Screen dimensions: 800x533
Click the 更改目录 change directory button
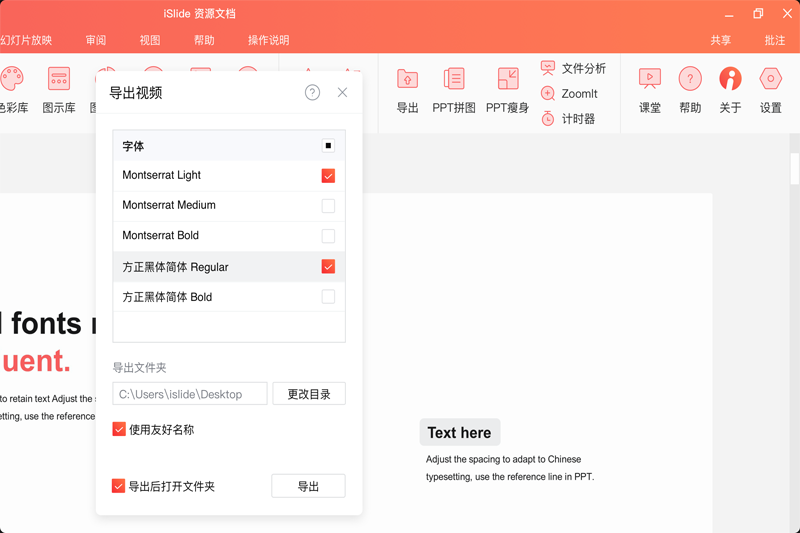309,394
